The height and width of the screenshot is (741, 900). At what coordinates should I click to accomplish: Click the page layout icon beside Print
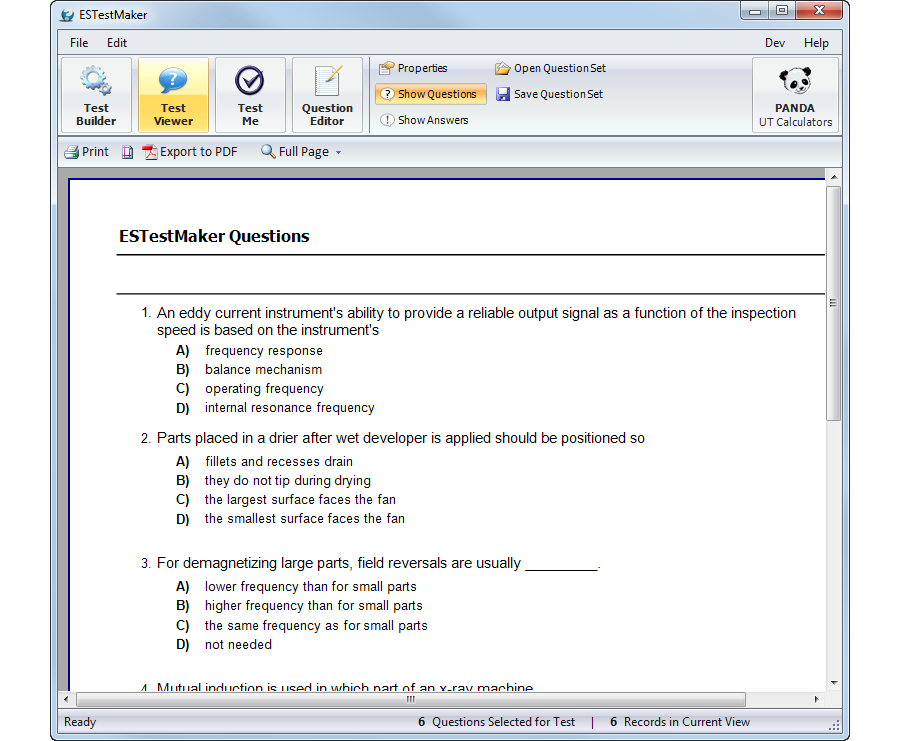pyautogui.click(x=127, y=152)
